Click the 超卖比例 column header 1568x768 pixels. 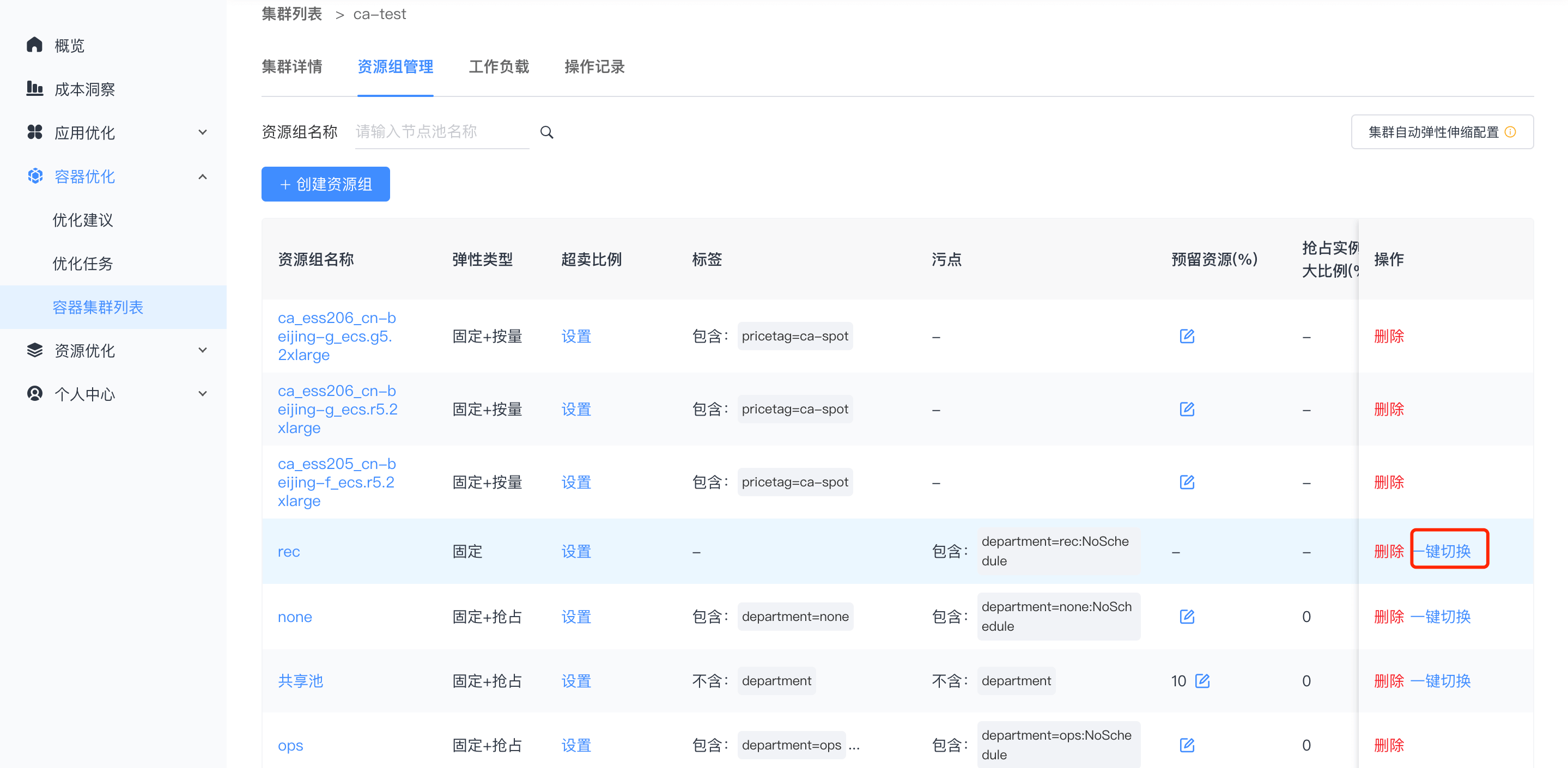tap(591, 260)
